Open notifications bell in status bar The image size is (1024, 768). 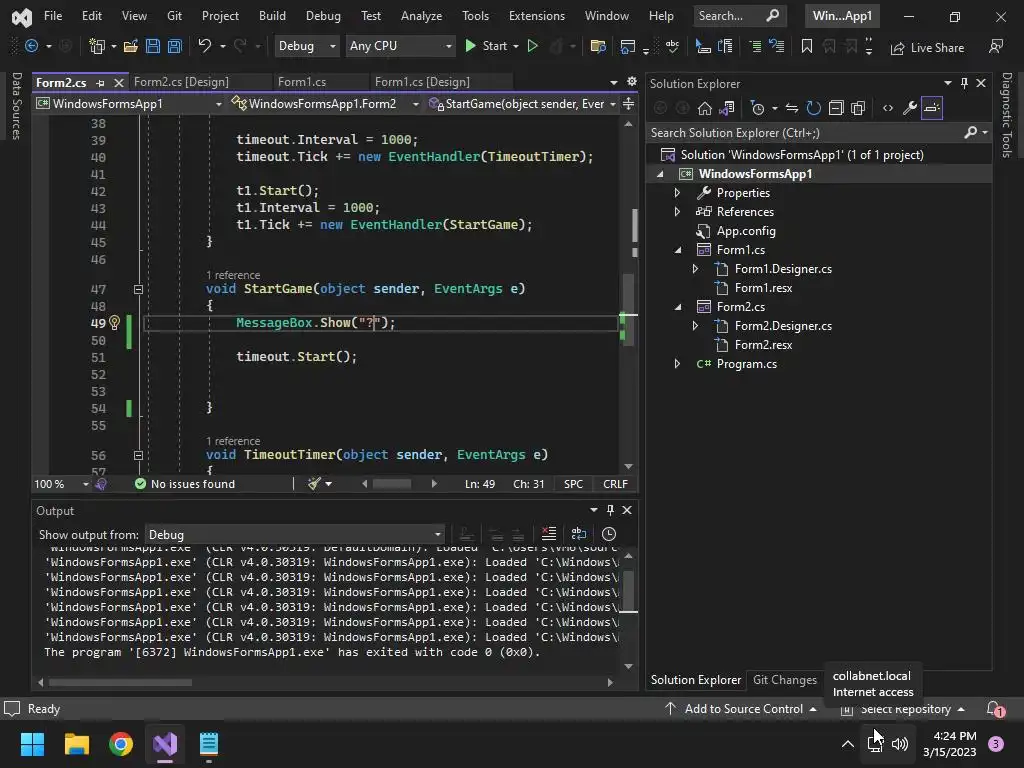(x=994, y=708)
